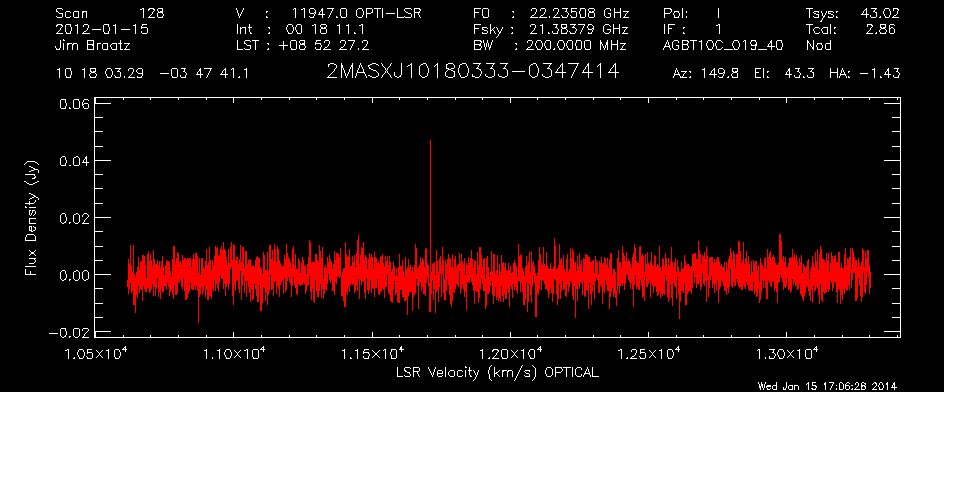The image size is (962, 490).
Task: Click the timestamp Wed Jan 15 17:06:26 2014
Action: (827, 386)
